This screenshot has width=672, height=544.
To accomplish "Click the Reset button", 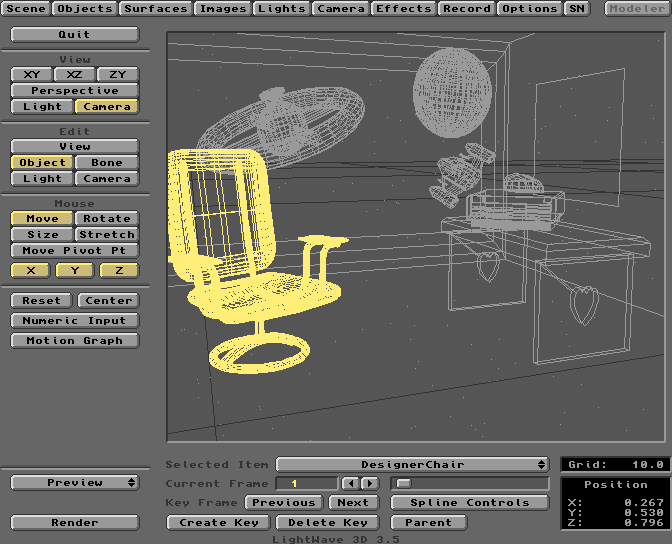I will 41,301.
